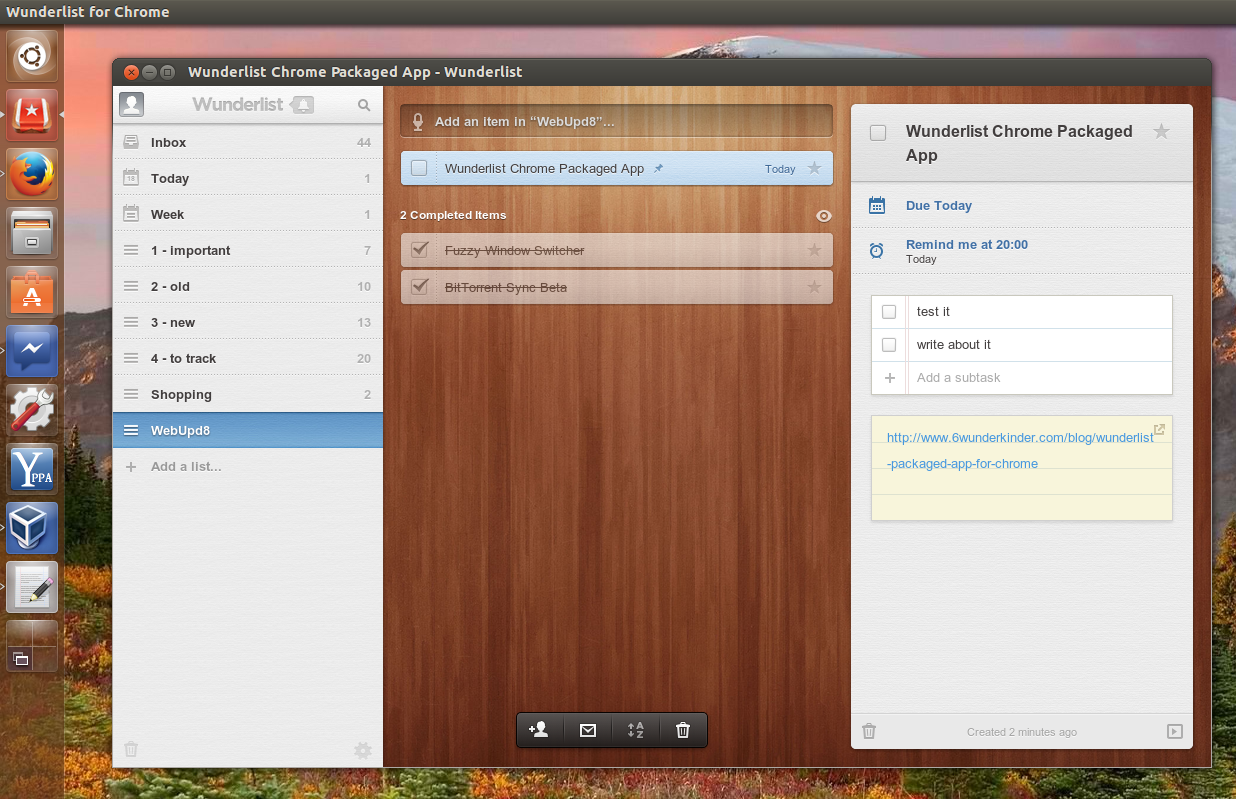1236x799 pixels.
Task: Check the 'write about it' subtask
Action: 889,345
